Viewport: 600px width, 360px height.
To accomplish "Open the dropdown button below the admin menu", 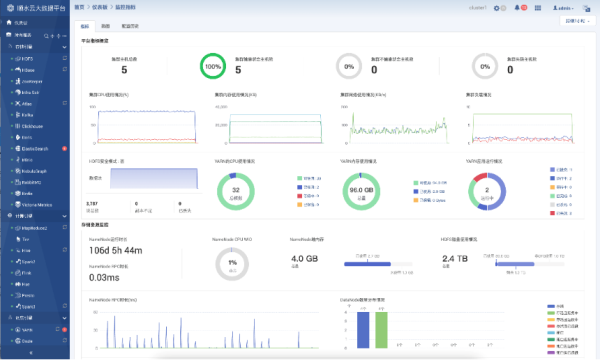I will (577, 21).
